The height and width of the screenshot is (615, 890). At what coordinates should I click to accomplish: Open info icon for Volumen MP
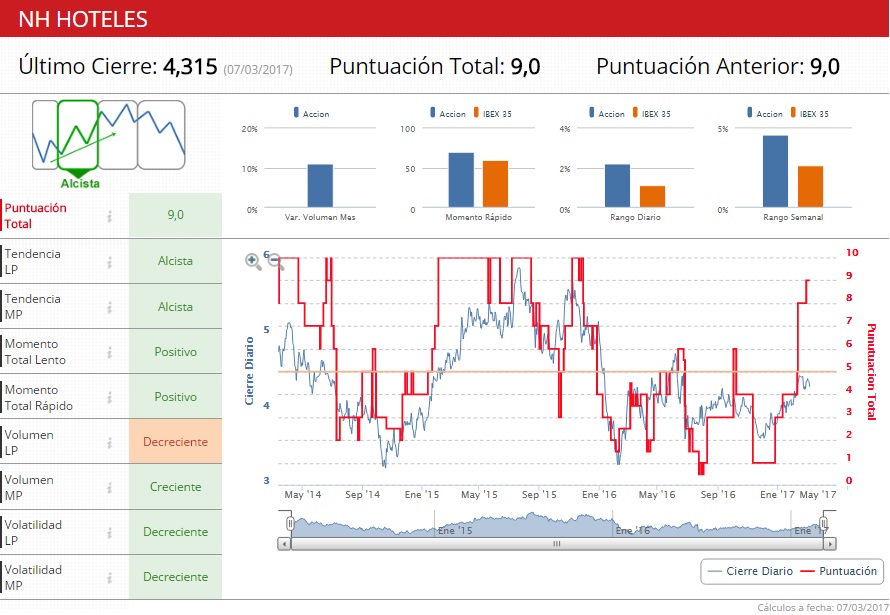click(110, 487)
